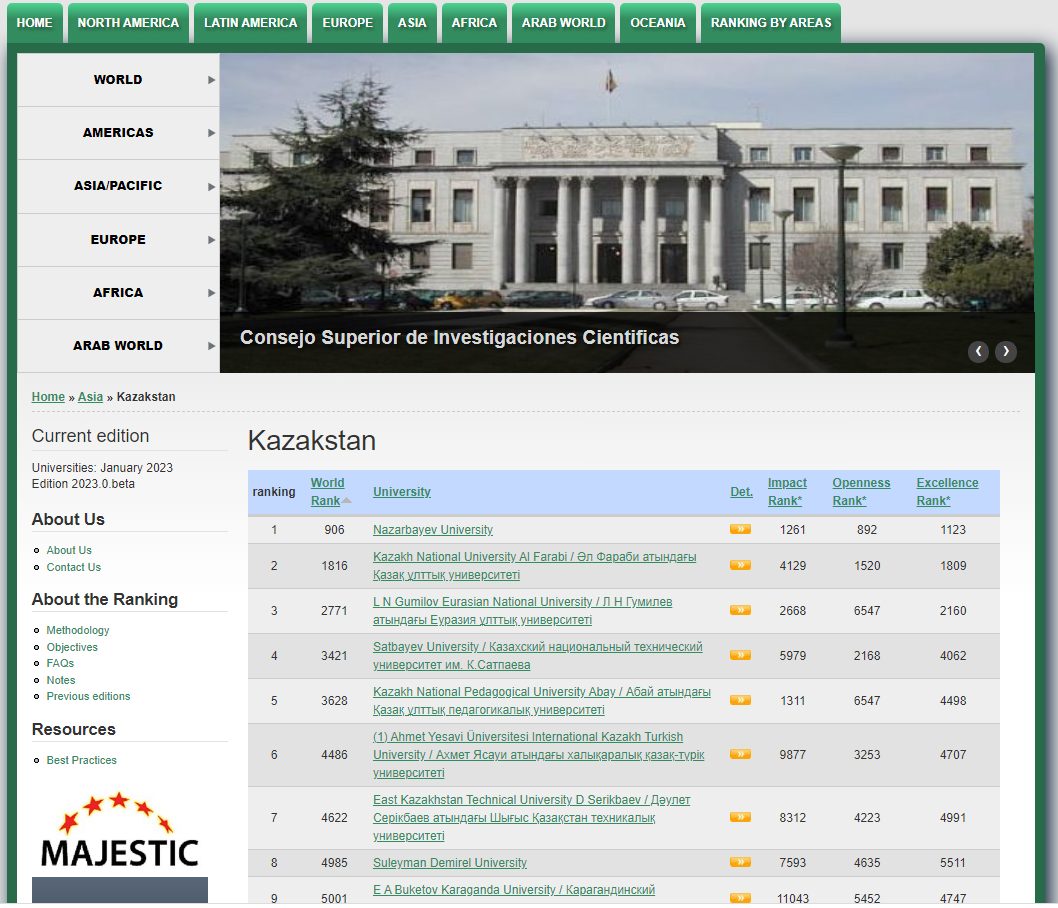1058x908 pixels.
Task: Sort table by Openness Rank column
Action: pyautogui.click(x=861, y=492)
